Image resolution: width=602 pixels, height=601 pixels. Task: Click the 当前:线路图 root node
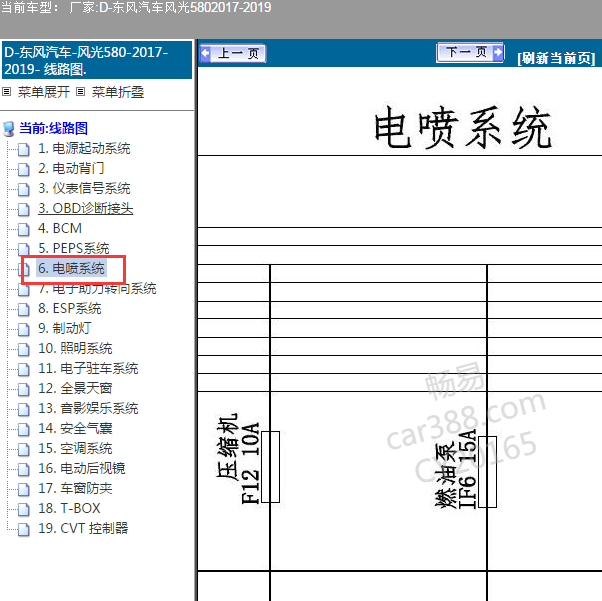pos(53,128)
